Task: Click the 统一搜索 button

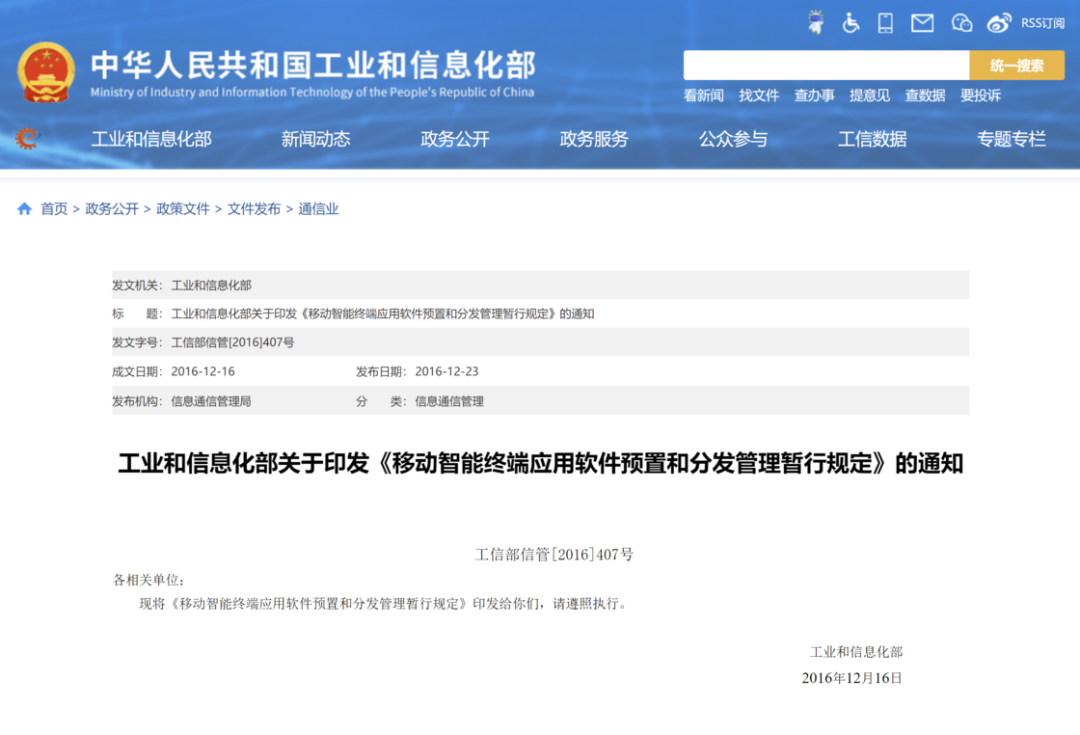Action: pos(1017,65)
